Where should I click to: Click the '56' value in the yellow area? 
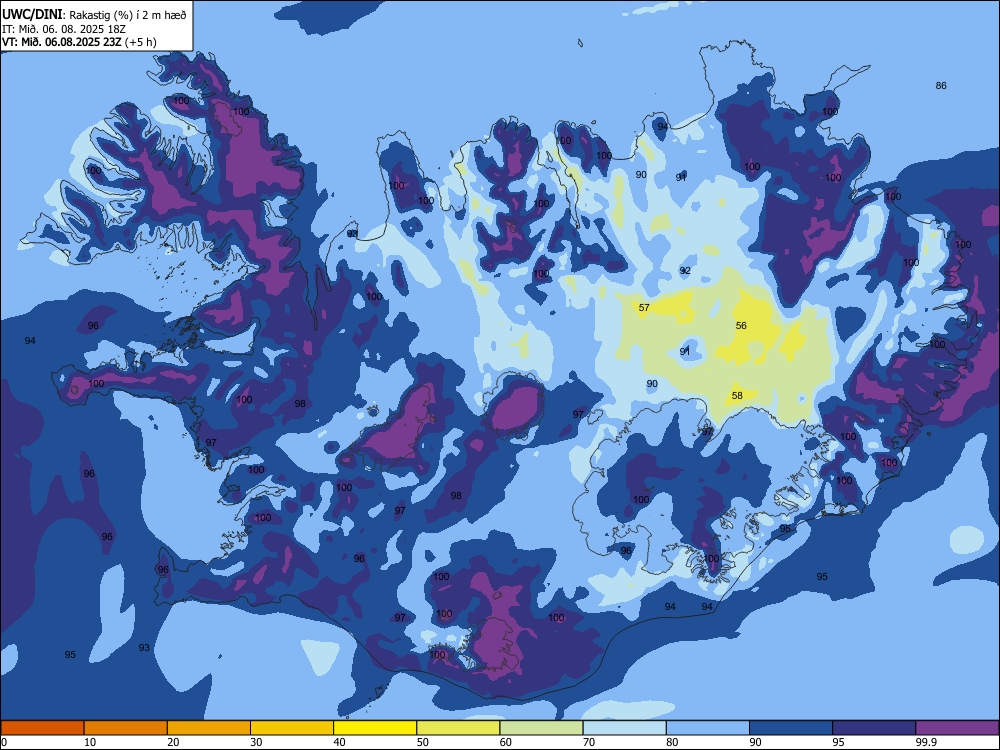point(741,325)
